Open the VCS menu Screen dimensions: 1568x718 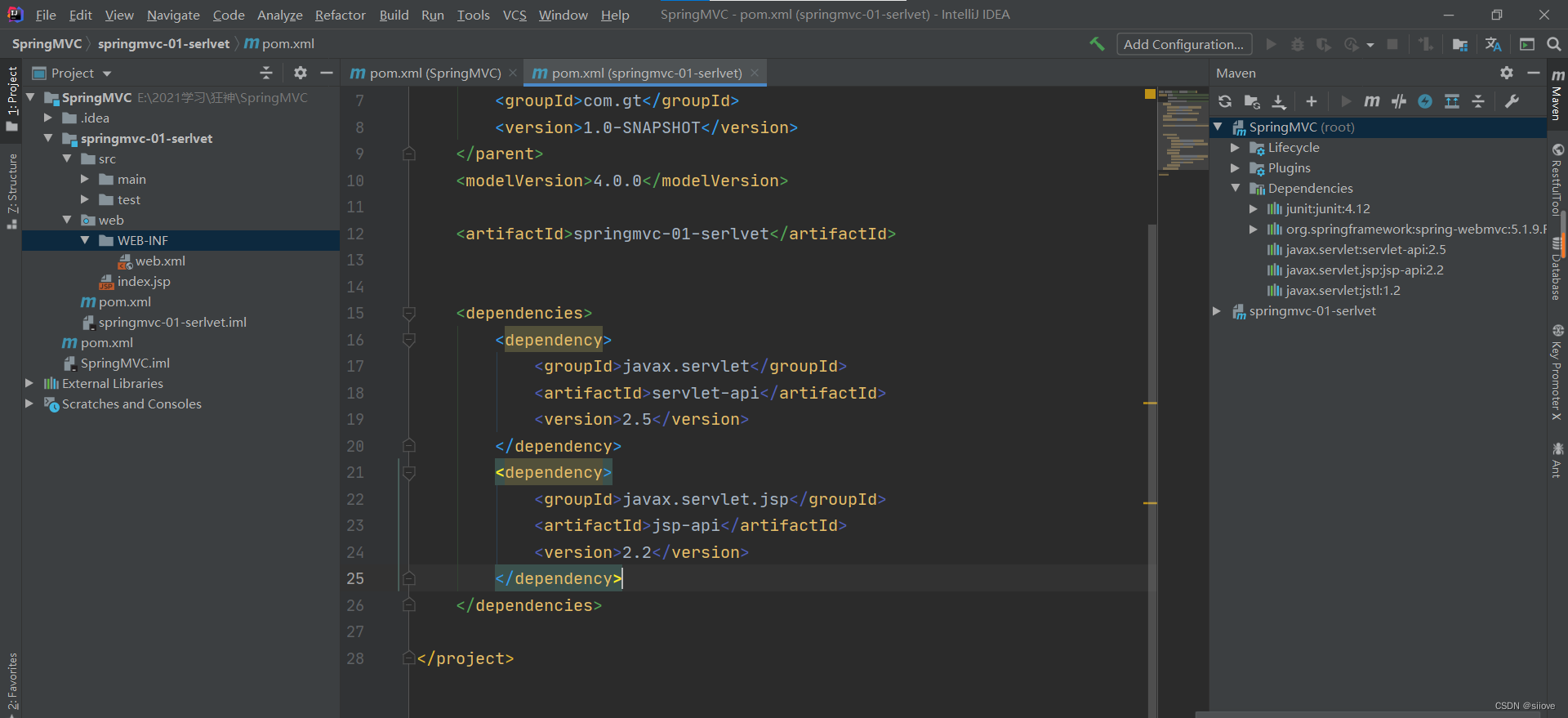514,15
